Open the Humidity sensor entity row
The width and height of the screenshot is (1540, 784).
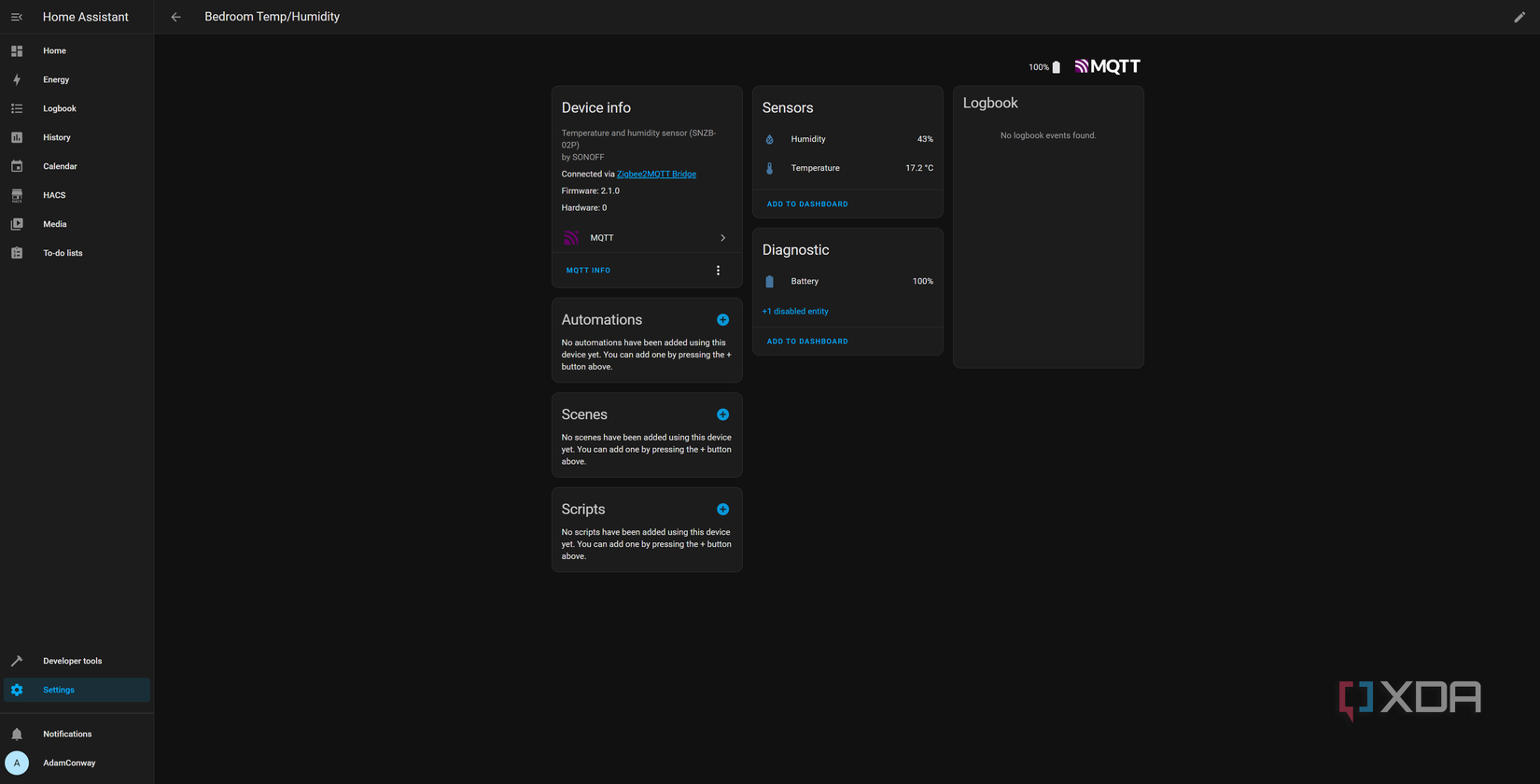847,139
